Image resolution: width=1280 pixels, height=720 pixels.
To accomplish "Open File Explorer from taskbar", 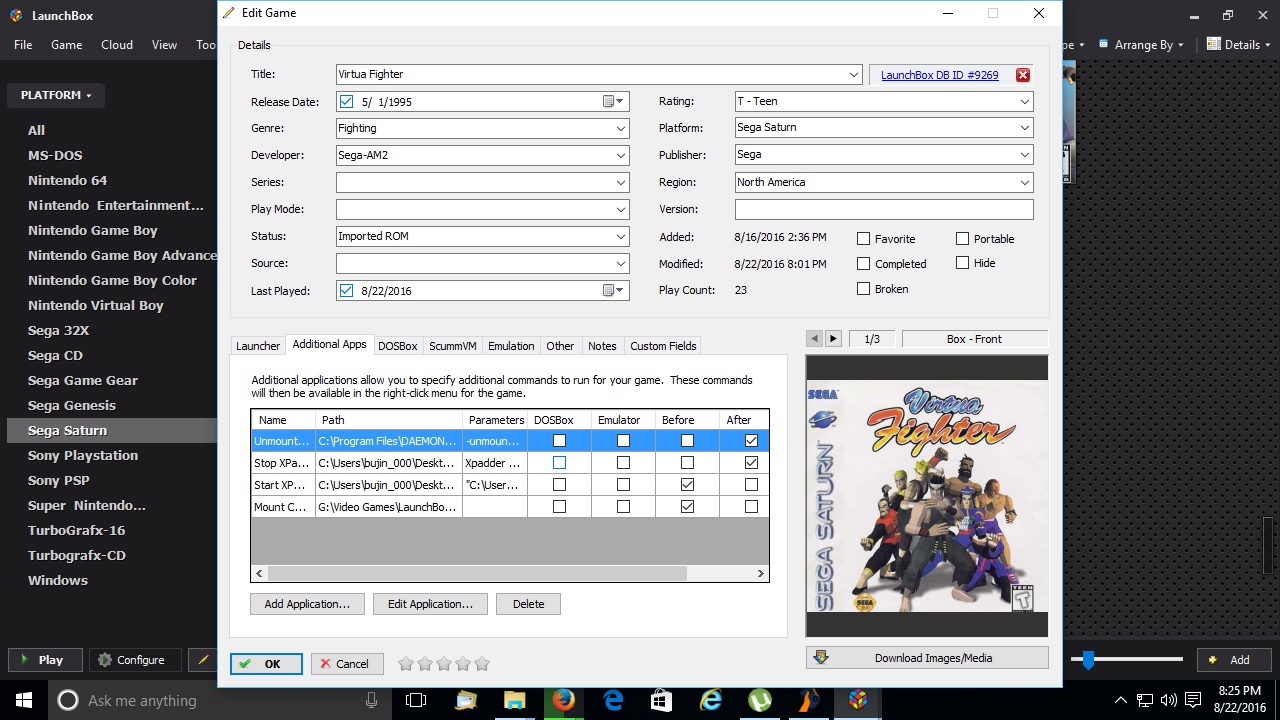I will pyautogui.click(x=515, y=700).
